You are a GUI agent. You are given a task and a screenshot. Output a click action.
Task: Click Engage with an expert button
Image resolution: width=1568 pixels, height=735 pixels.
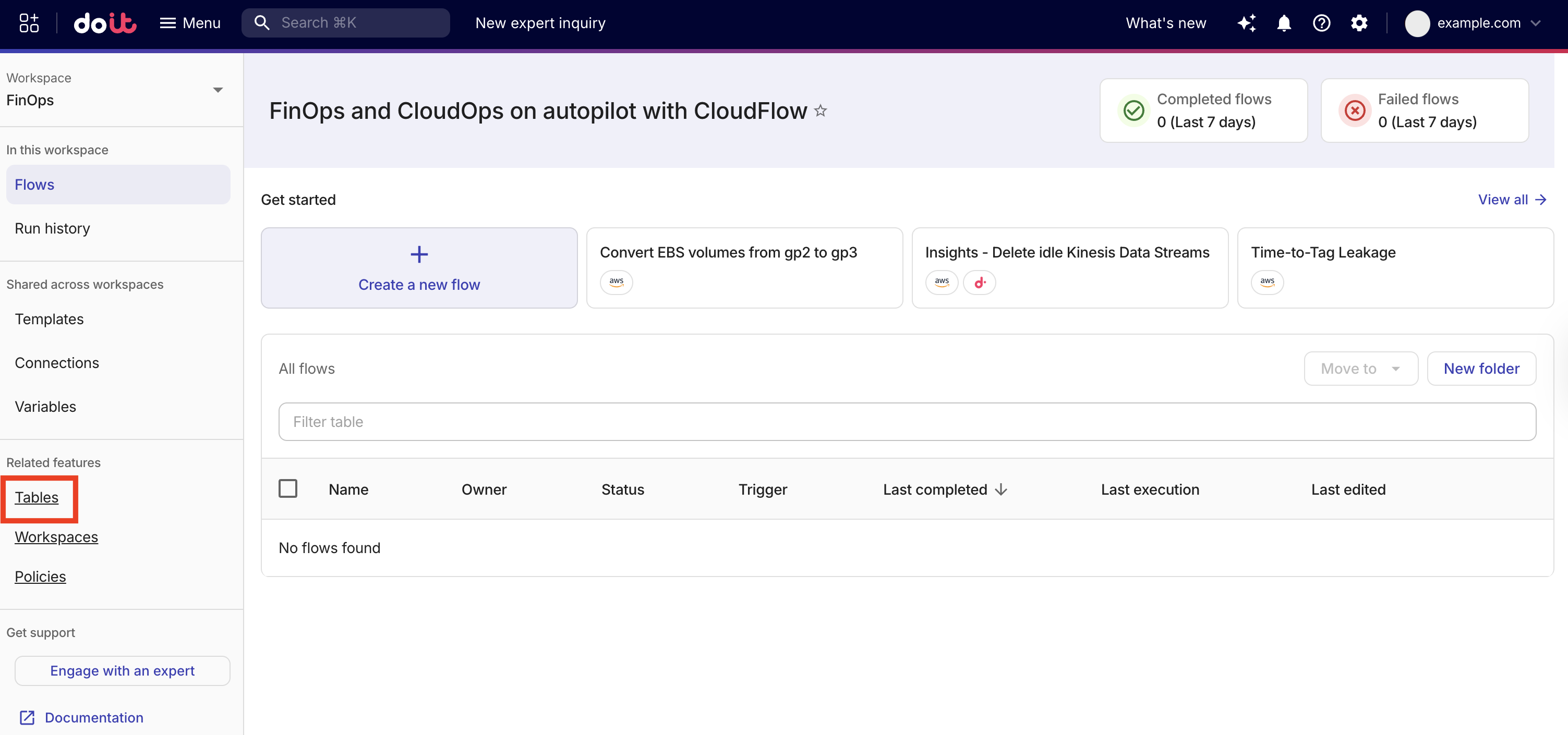point(123,670)
